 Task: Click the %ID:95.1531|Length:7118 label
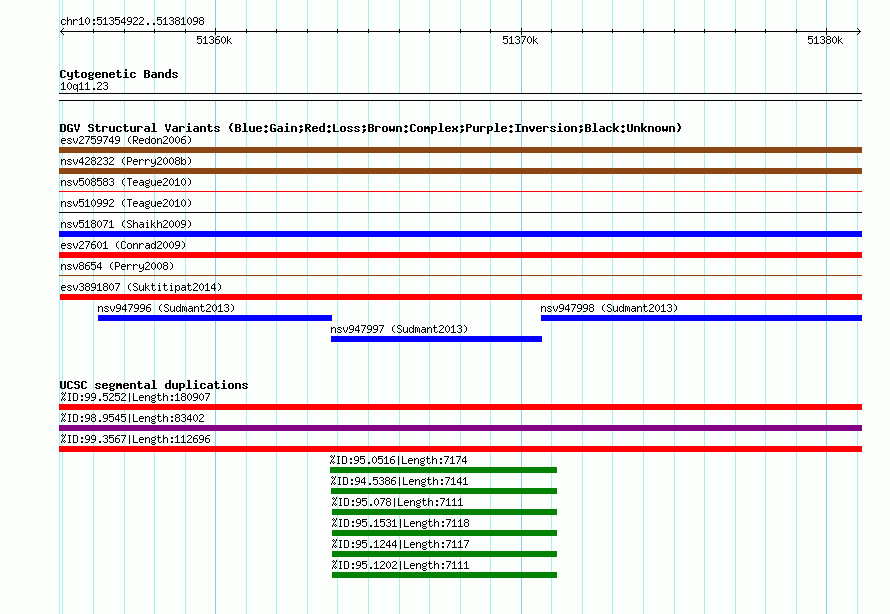pyautogui.click(x=401, y=523)
